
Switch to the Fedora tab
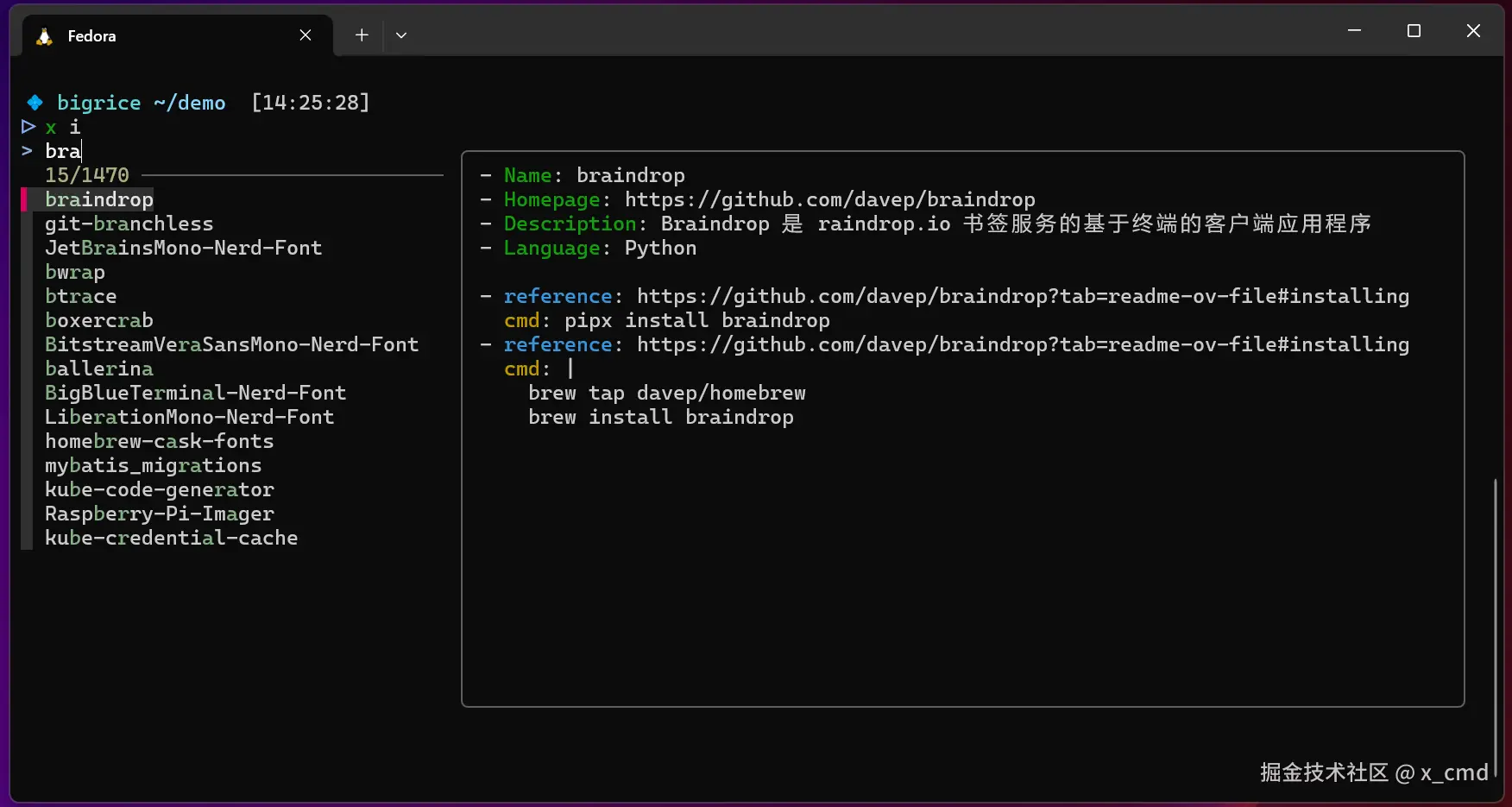[155, 36]
